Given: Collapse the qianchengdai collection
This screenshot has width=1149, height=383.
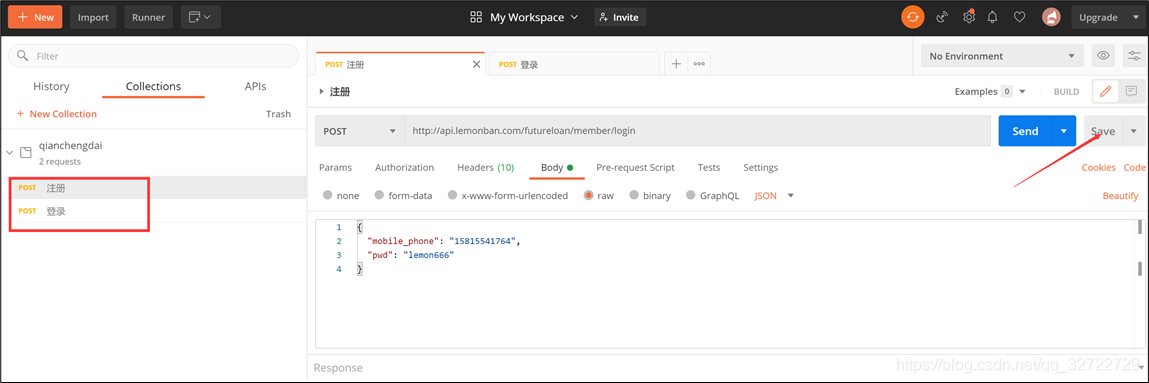Looking at the screenshot, I should tap(10, 152).
